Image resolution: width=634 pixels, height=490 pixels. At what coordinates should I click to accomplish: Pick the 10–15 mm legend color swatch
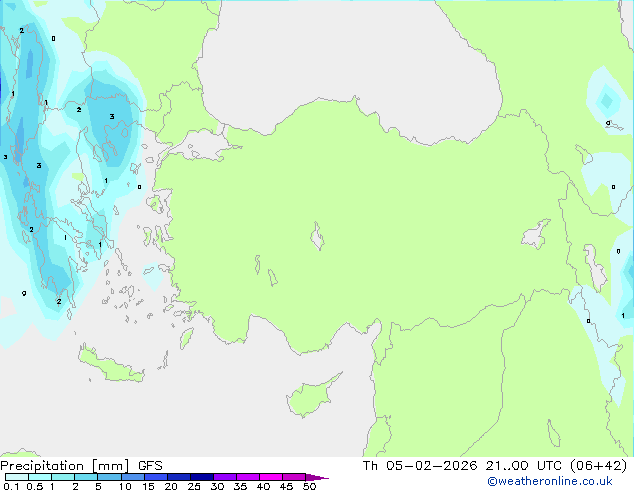click(x=132, y=477)
